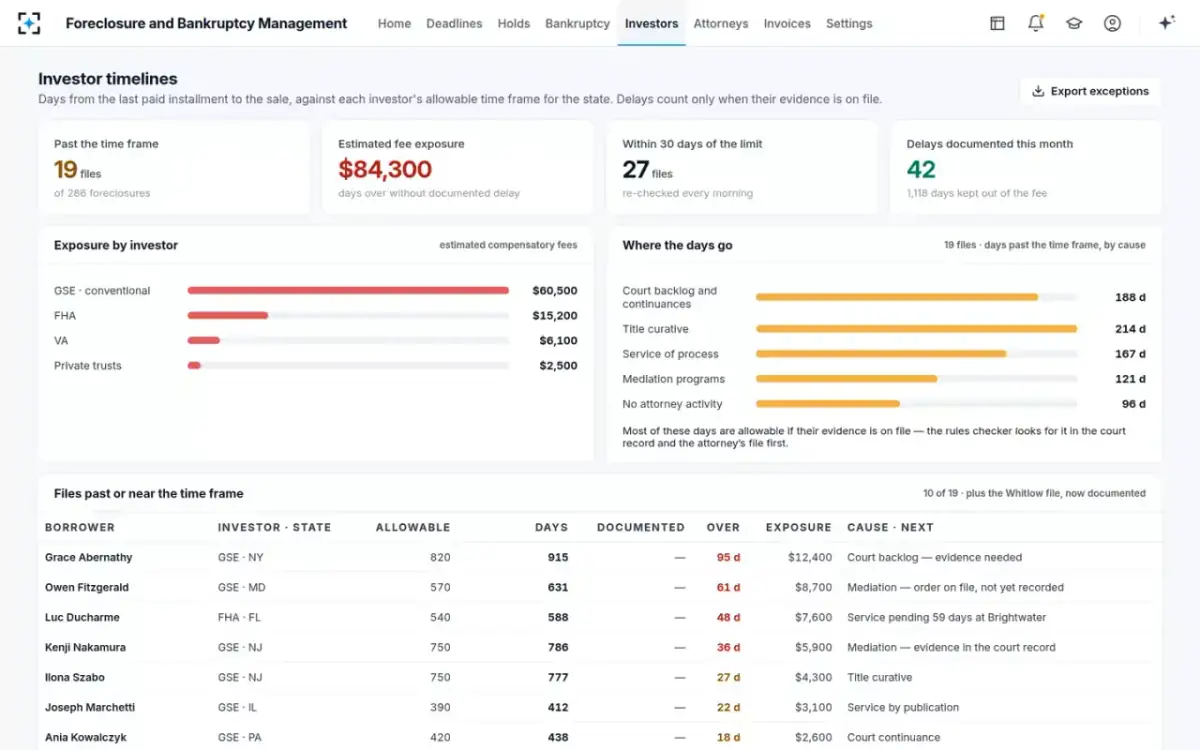This screenshot has height=750, width=1200.
Task: Go to the Invoices tab
Action: click(x=787, y=23)
